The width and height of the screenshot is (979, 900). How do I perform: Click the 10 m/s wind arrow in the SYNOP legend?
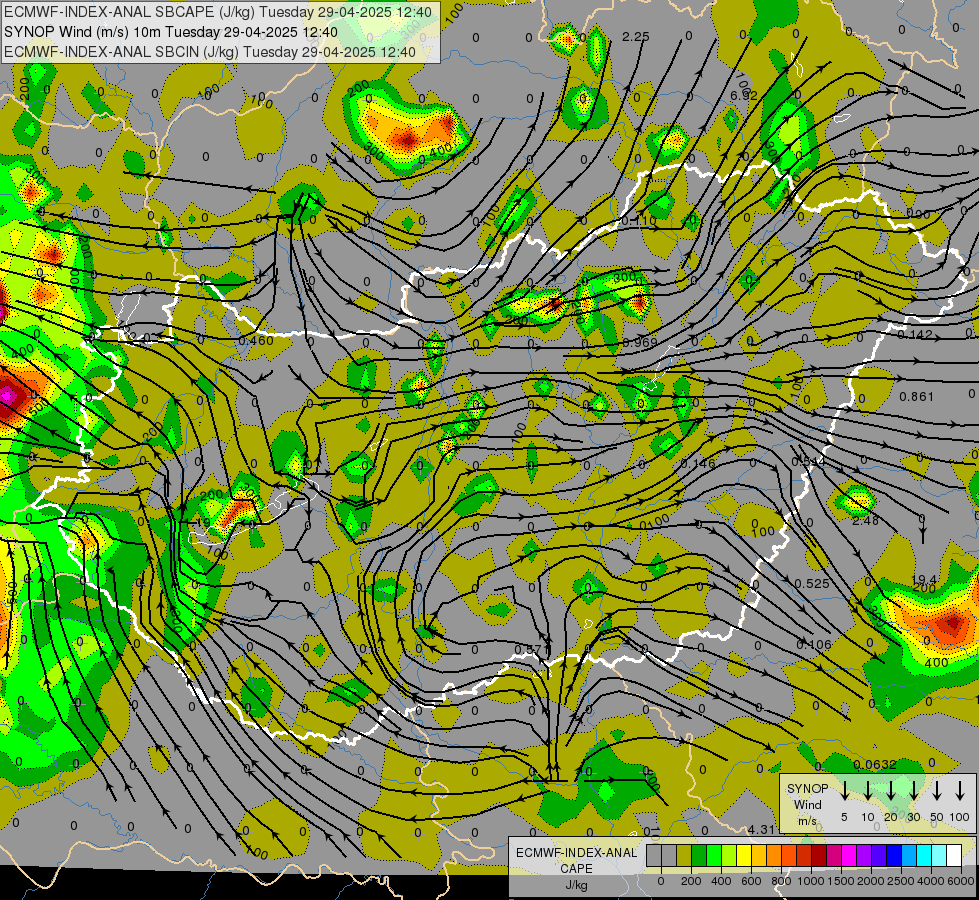(867, 791)
